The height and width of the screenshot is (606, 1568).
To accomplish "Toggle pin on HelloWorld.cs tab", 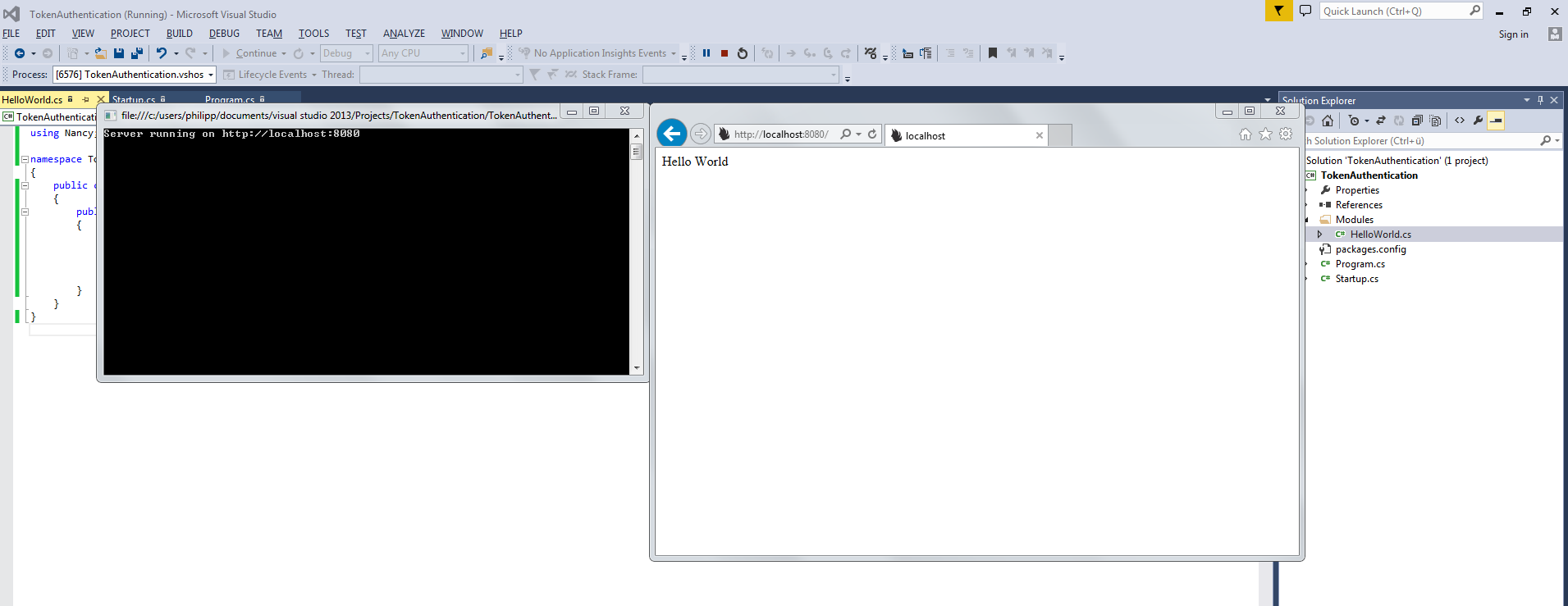I will click(85, 99).
